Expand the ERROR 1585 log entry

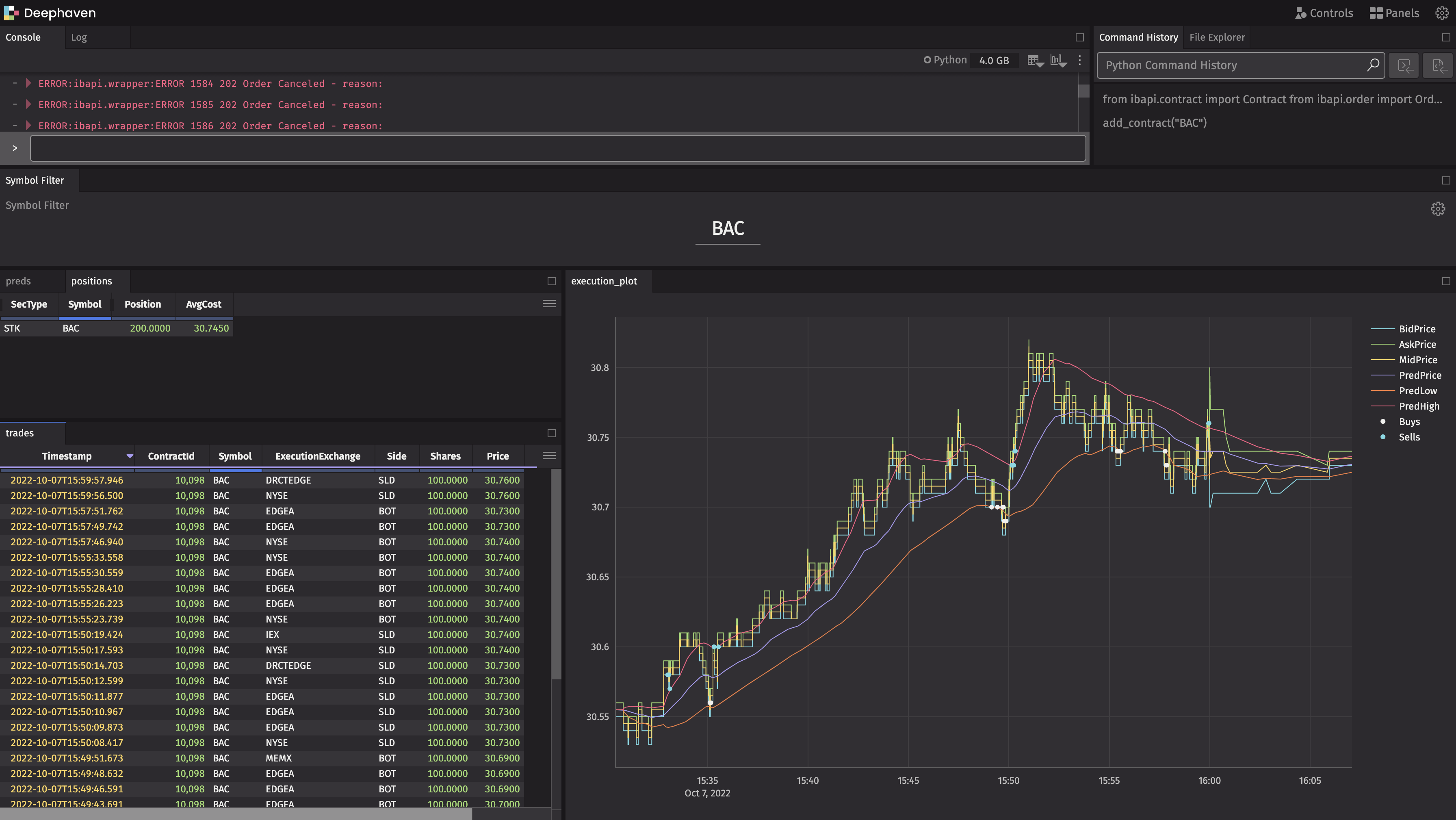[x=28, y=104]
